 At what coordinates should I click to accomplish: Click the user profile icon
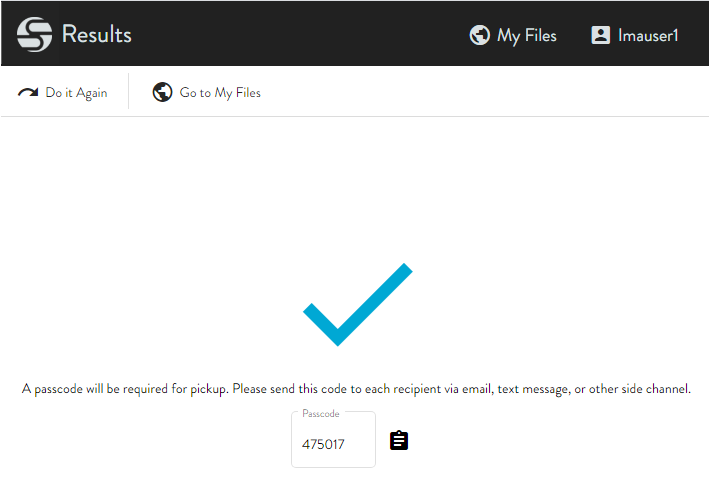601,35
